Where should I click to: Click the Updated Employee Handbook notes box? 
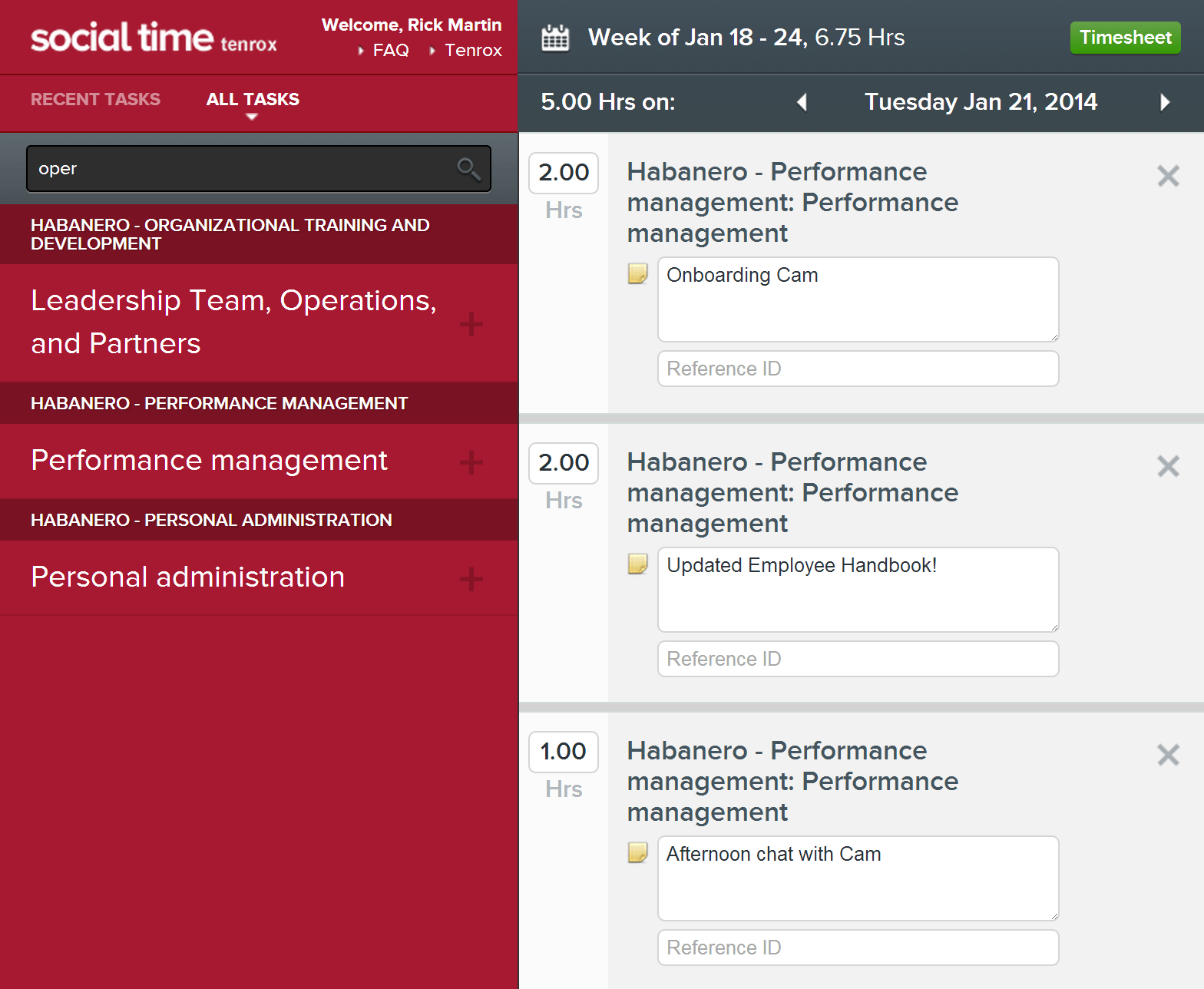[858, 590]
